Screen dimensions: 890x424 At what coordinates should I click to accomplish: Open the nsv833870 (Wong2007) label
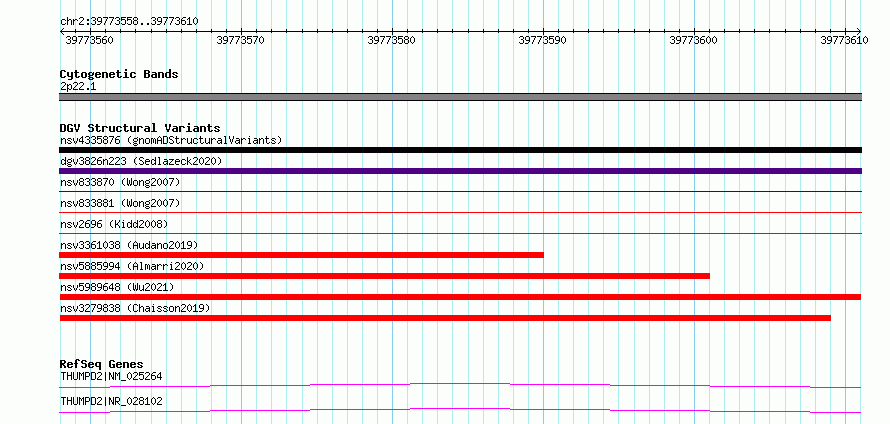pos(120,182)
